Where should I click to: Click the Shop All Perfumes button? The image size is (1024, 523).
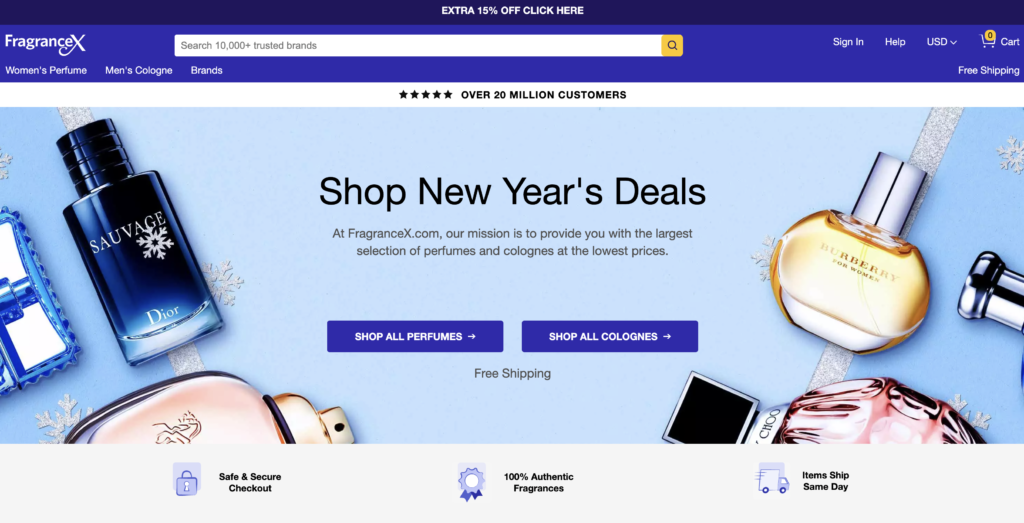(415, 336)
